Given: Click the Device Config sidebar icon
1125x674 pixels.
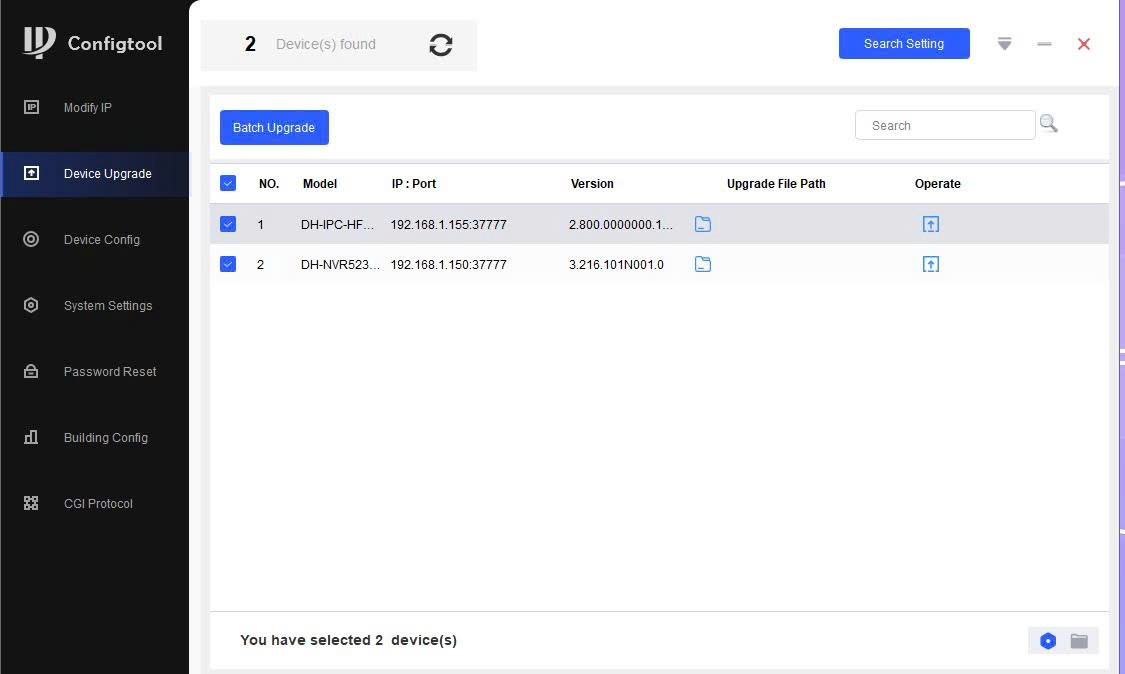Looking at the screenshot, I should tap(31, 239).
